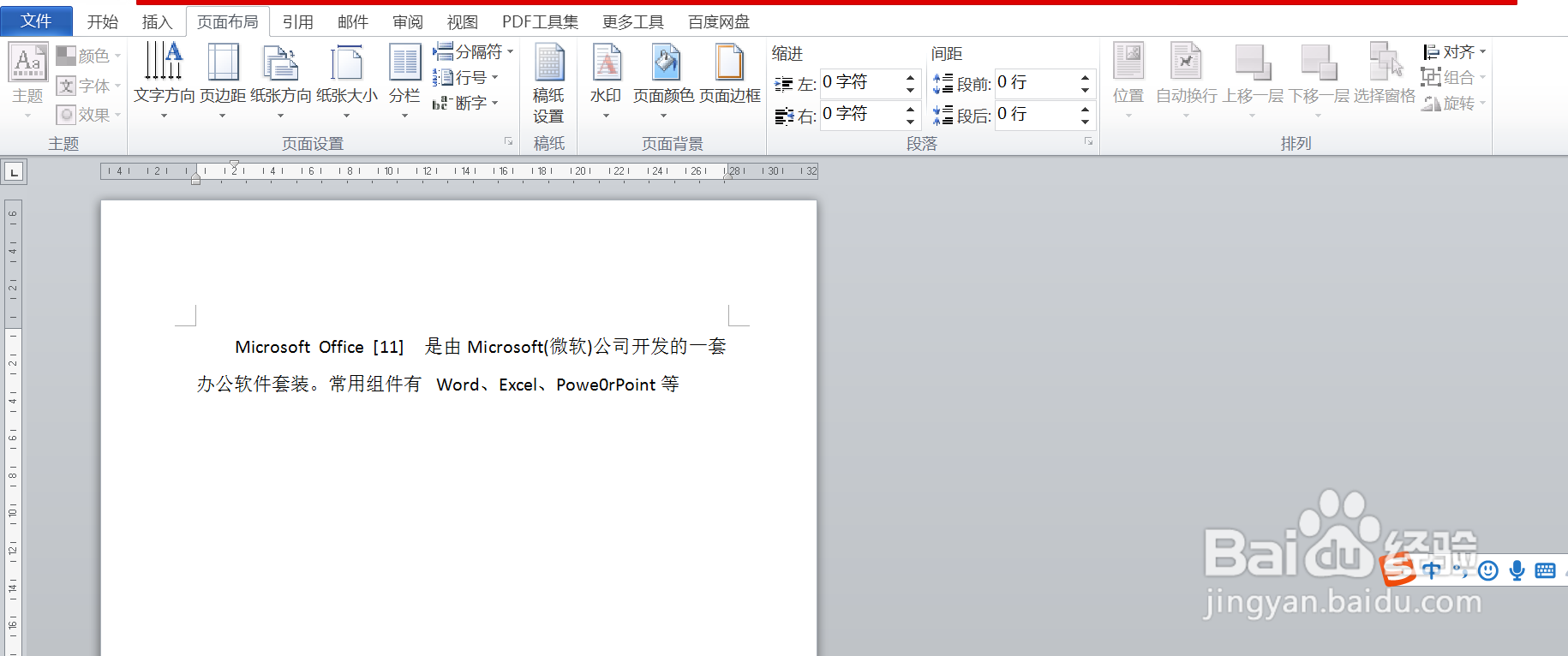This screenshot has height=656, width=1568.
Task: Decrease right indent with down arrow
Action: (x=910, y=121)
